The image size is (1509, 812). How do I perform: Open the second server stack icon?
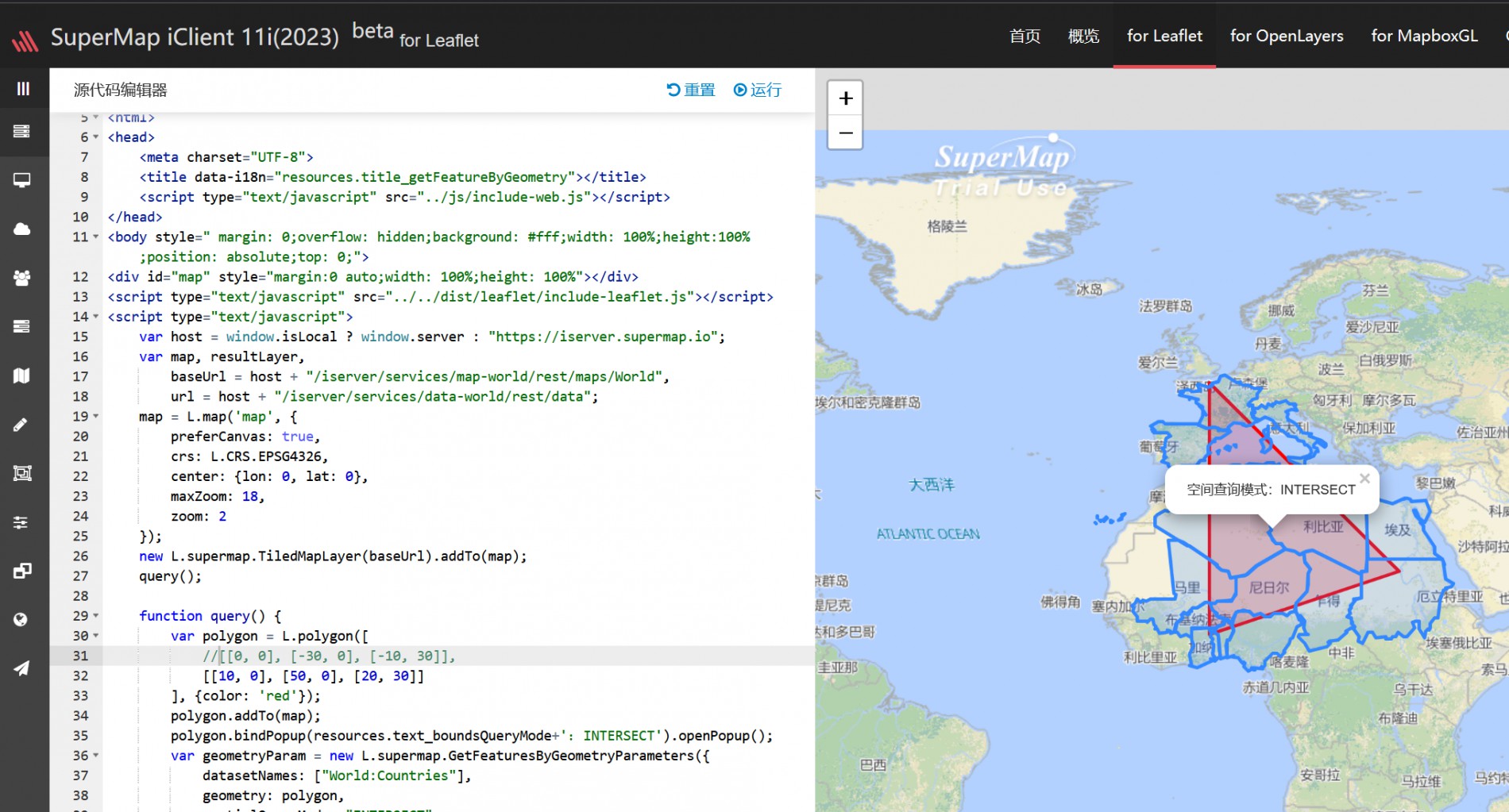point(22,326)
